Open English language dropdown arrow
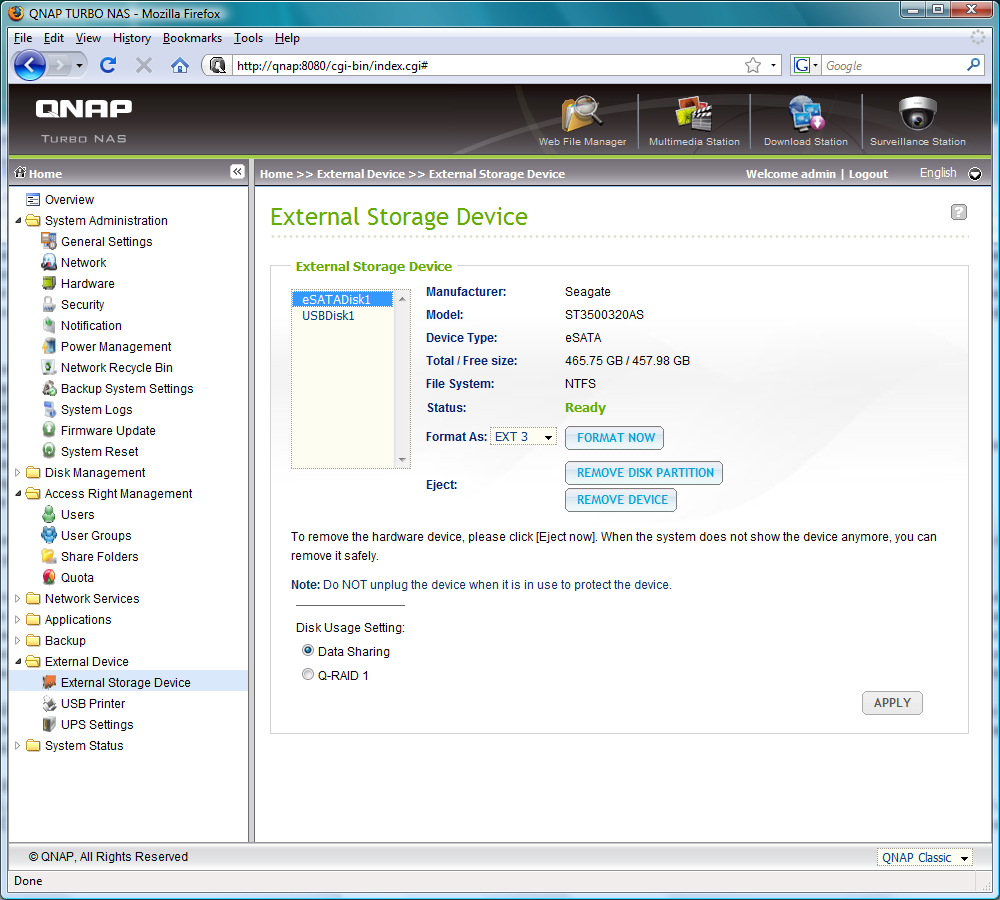Screen dimensions: 1000x900 coord(974,174)
